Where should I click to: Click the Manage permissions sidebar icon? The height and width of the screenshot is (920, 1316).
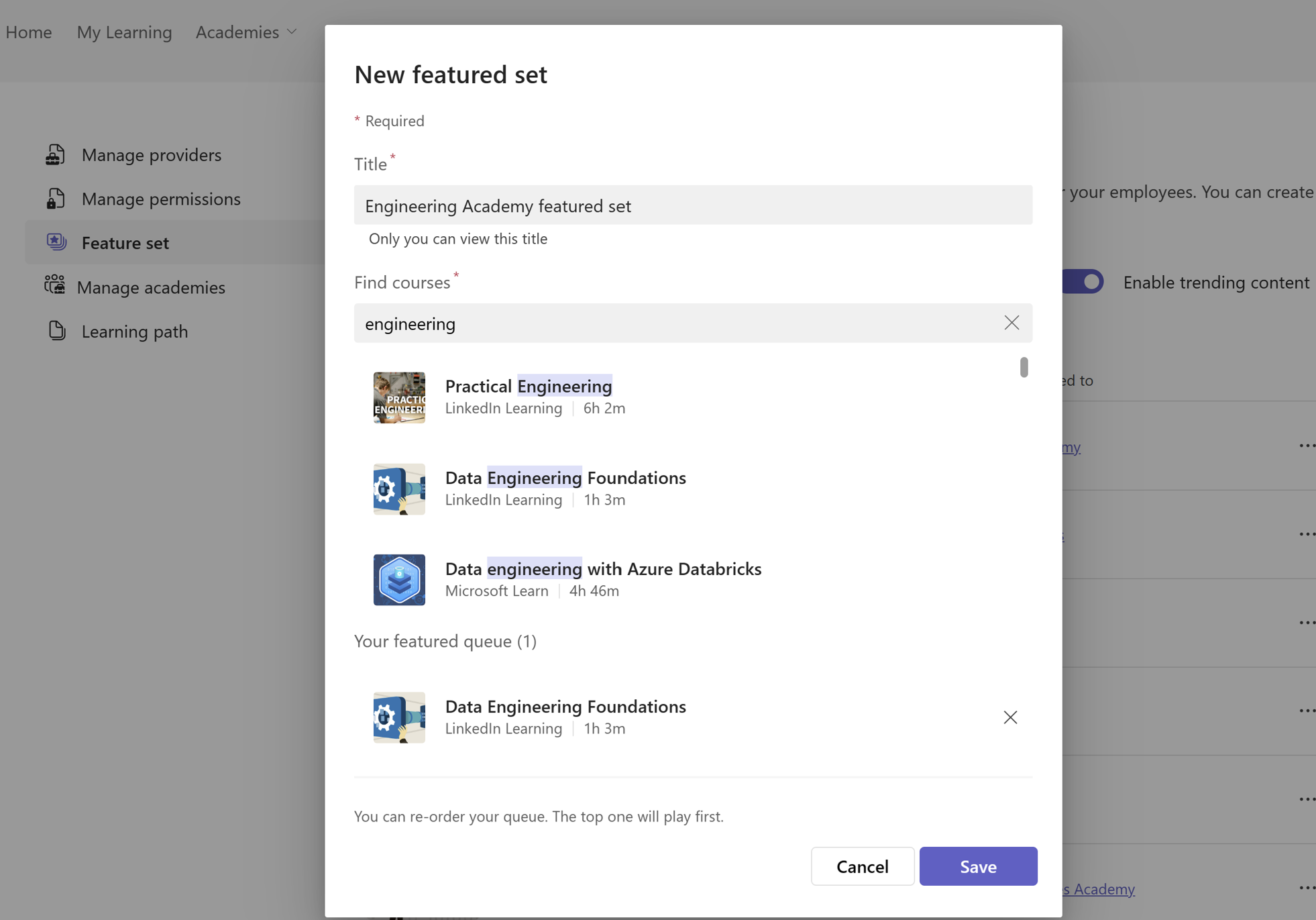pyautogui.click(x=55, y=198)
